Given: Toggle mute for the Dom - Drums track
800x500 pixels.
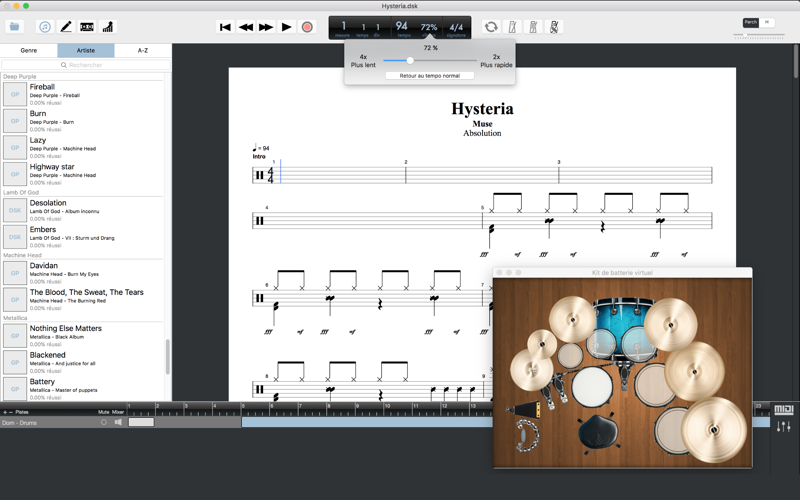Looking at the screenshot, I should coord(104,422).
